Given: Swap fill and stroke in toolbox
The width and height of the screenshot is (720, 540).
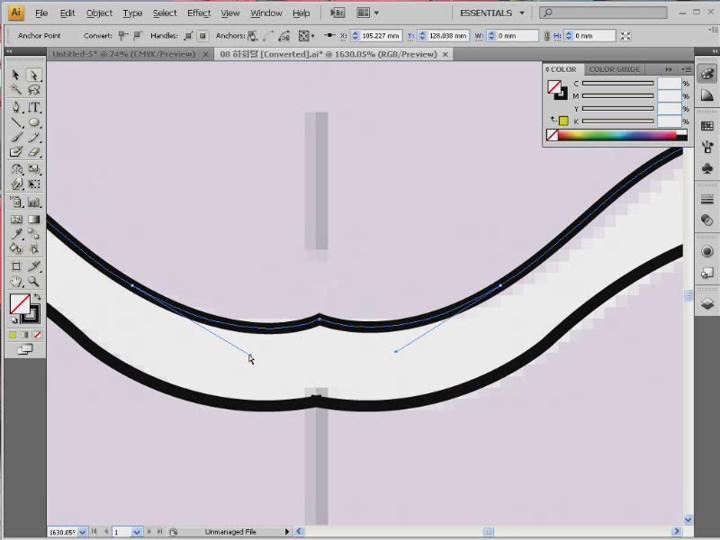Looking at the screenshot, I should [37, 297].
